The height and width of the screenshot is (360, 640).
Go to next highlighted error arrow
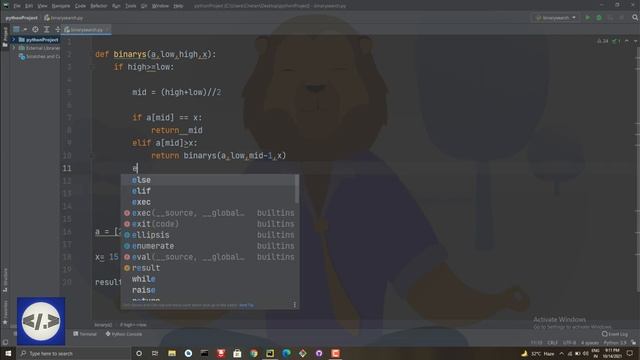coord(635,41)
